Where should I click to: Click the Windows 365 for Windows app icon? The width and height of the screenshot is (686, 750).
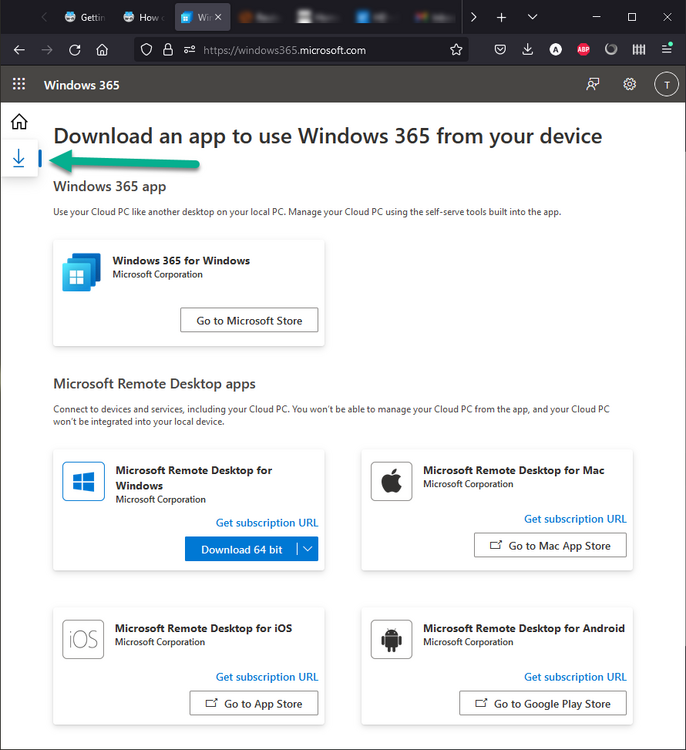[81, 272]
